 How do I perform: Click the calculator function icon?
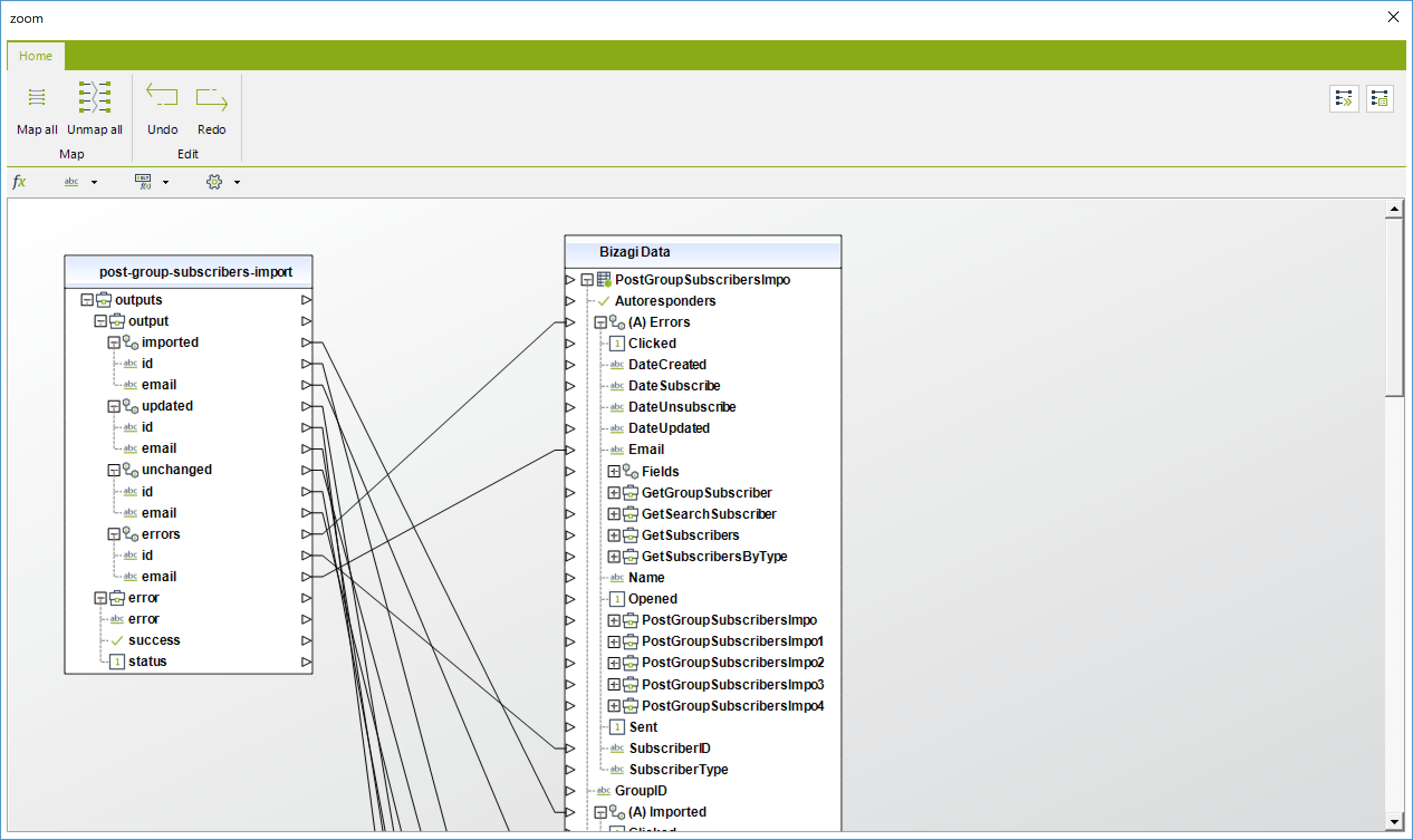(x=143, y=182)
